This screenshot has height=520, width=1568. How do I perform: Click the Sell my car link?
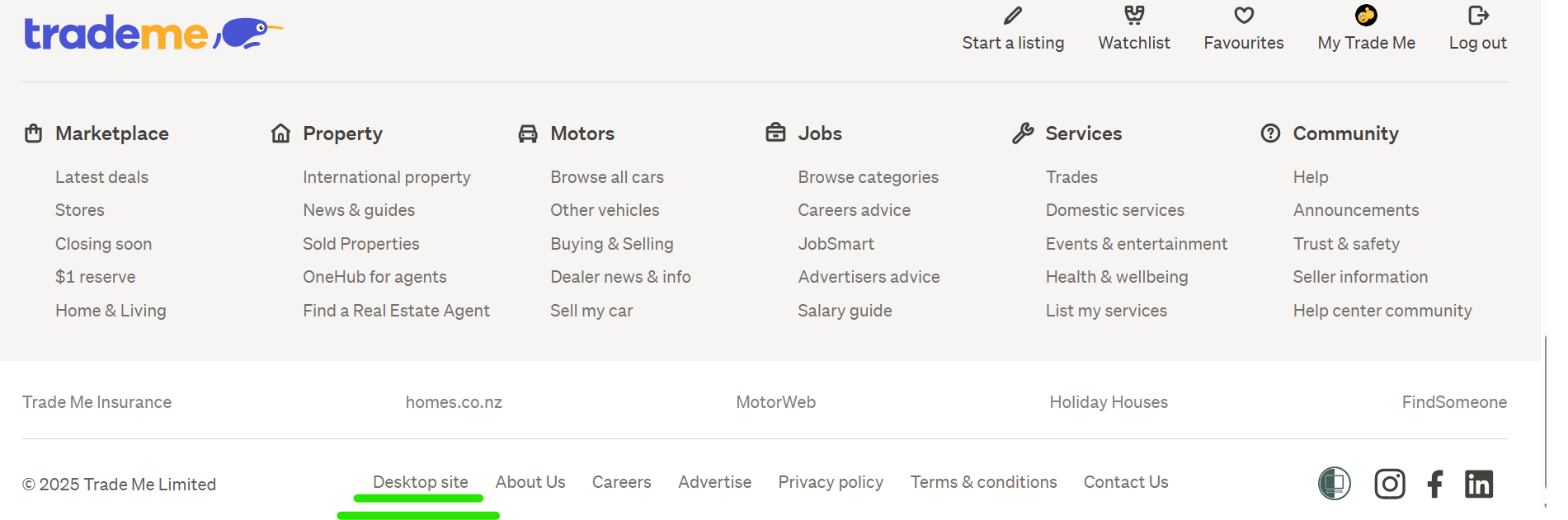point(591,311)
